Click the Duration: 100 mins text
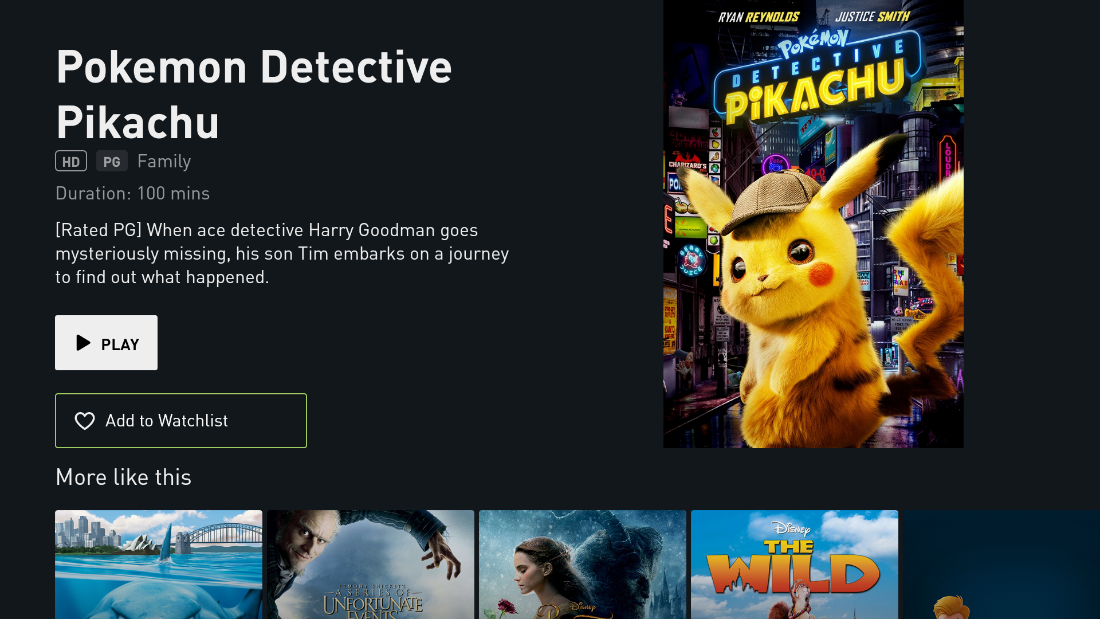 click(x=133, y=193)
